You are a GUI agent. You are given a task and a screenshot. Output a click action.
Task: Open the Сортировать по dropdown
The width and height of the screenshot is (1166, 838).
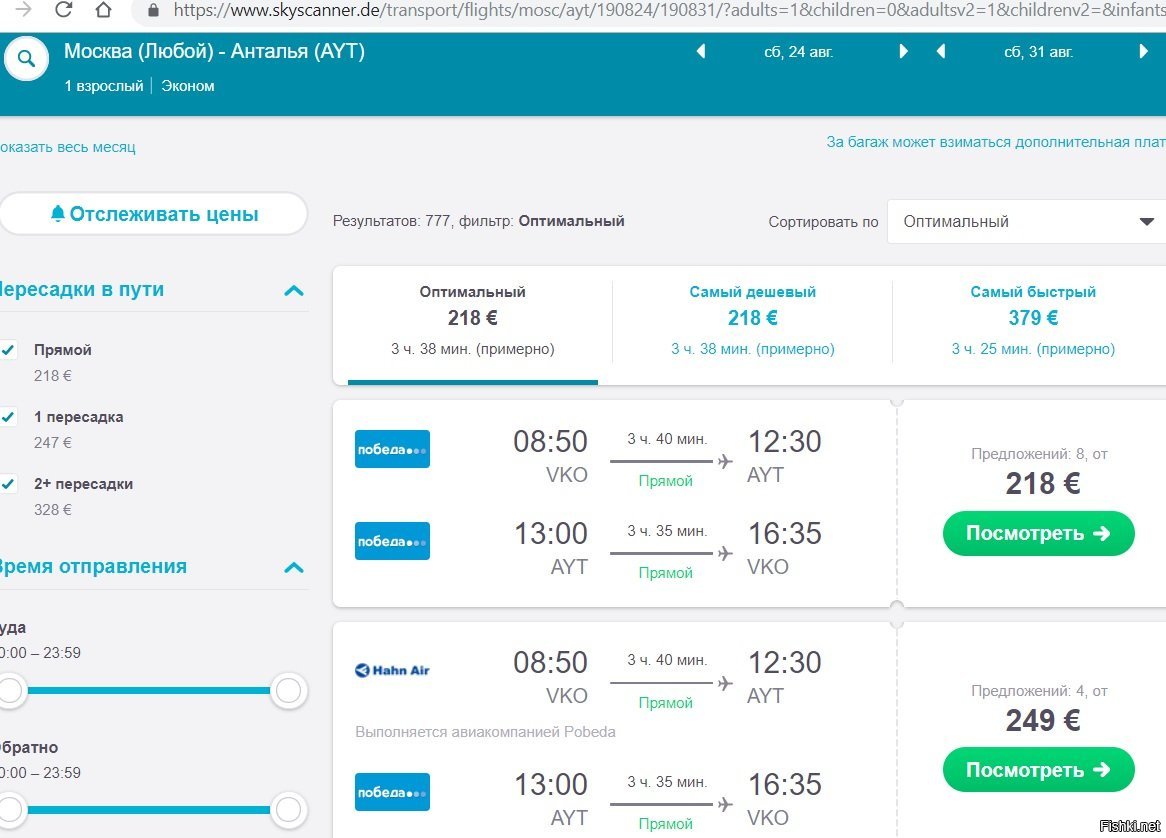(x=1025, y=222)
